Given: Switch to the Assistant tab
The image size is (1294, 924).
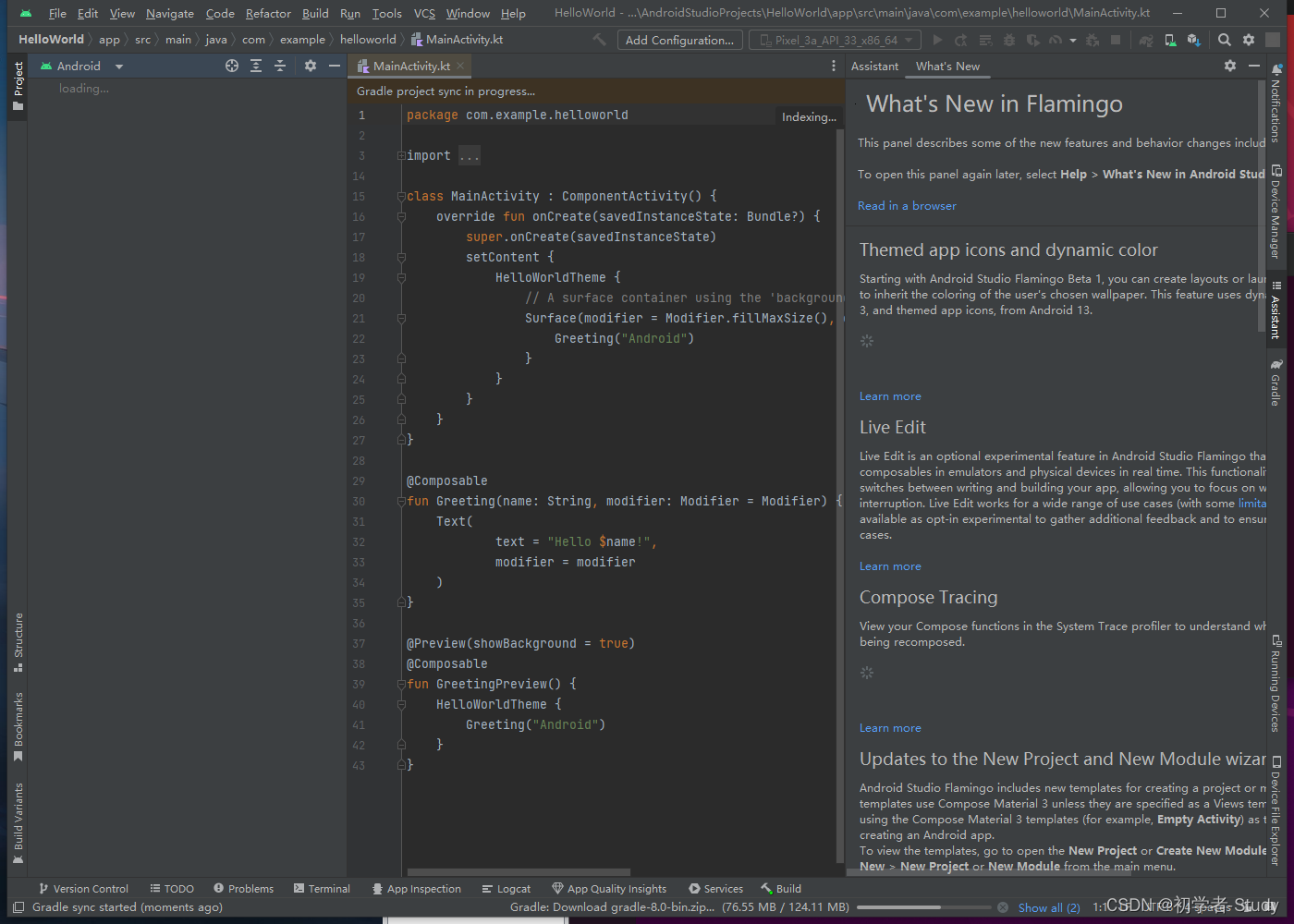Looking at the screenshot, I should click(x=874, y=66).
